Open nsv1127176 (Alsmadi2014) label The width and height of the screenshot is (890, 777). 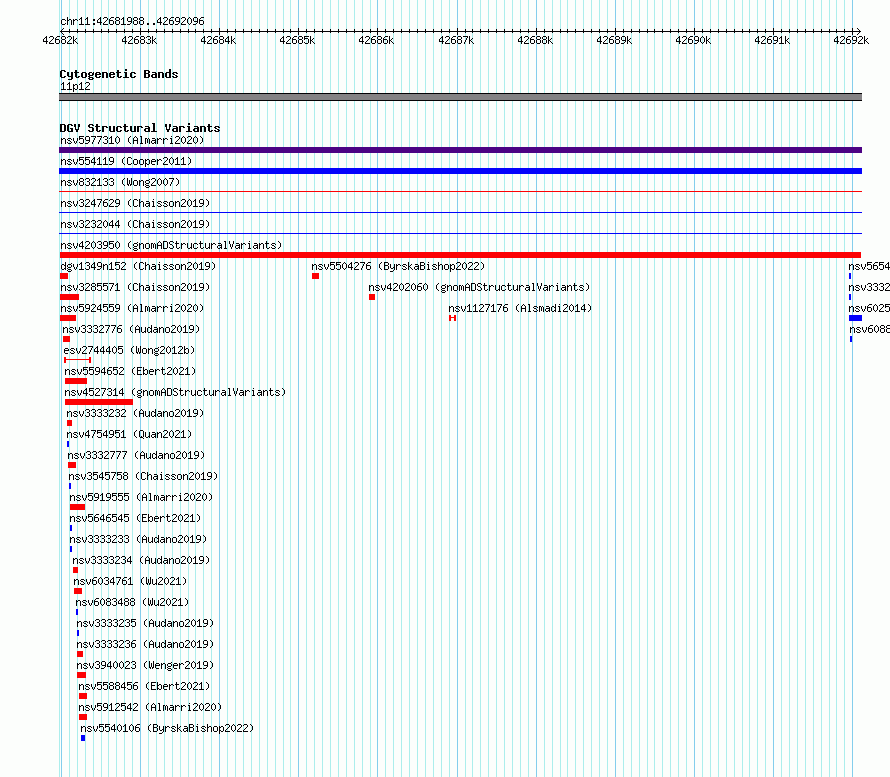click(x=520, y=308)
